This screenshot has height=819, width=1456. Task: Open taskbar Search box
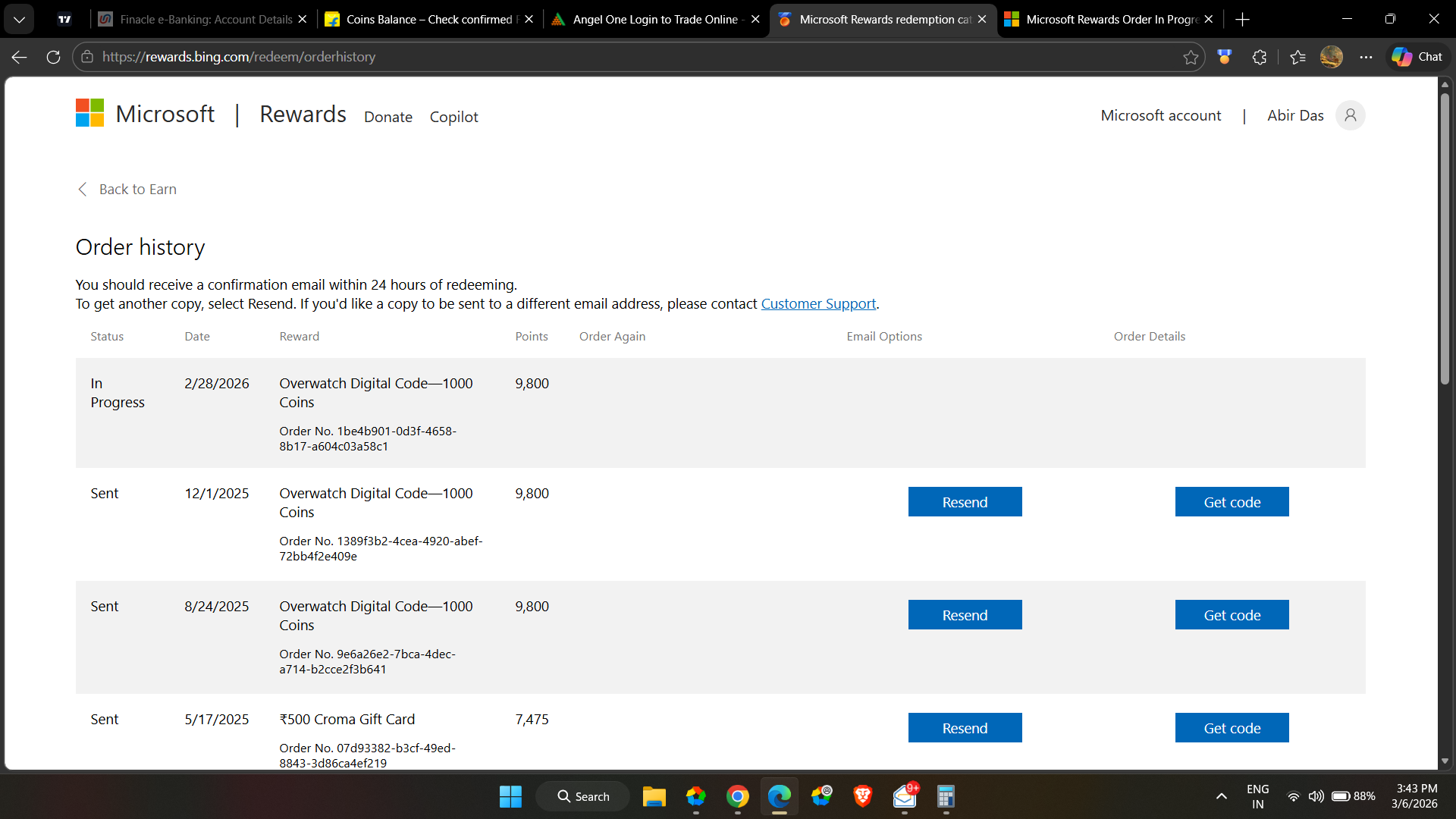click(583, 796)
